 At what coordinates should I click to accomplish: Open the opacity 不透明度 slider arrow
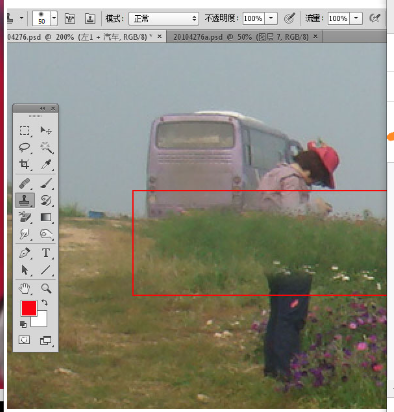tap(271, 18)
